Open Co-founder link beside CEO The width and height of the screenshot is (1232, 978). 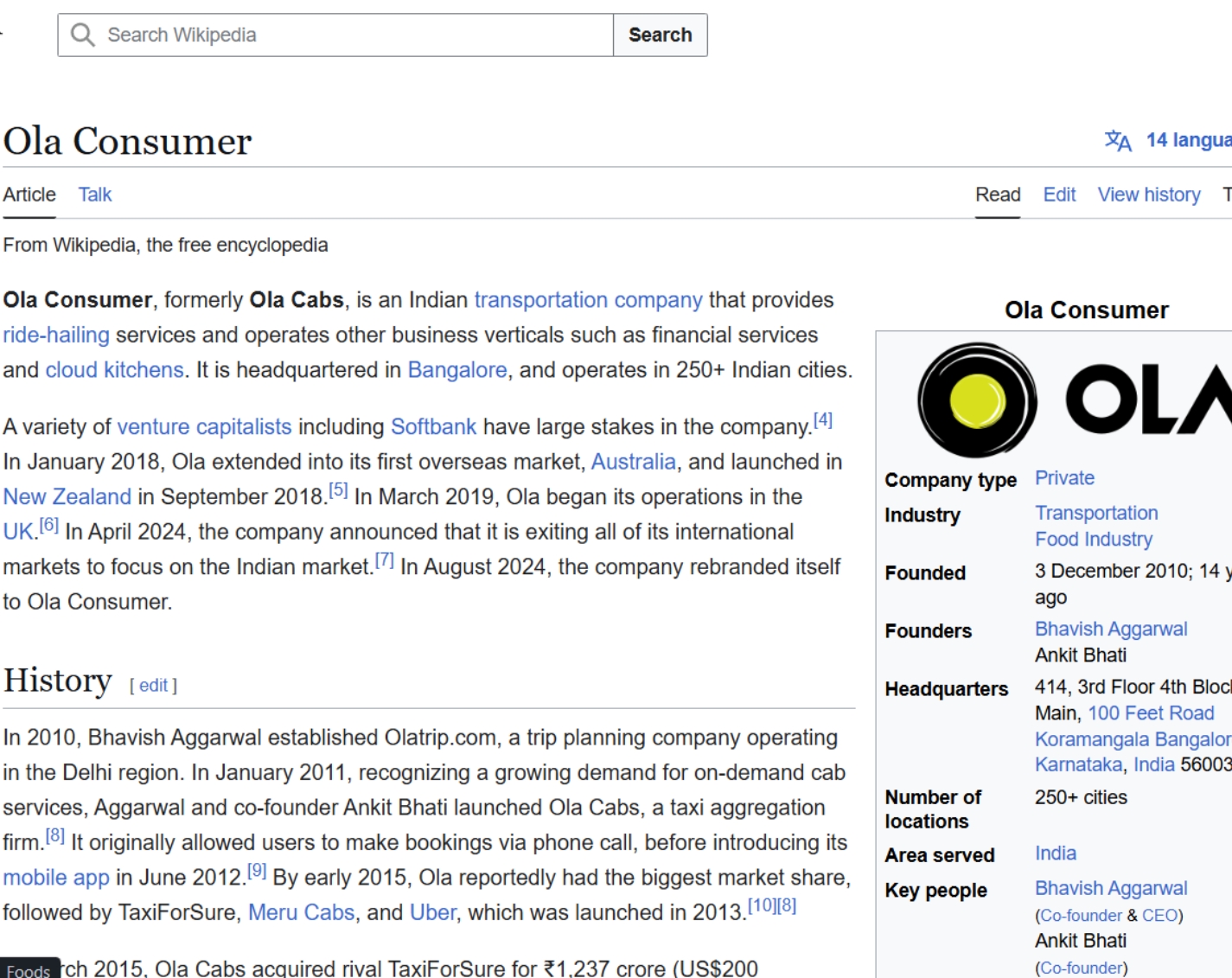tap(1081, 916)
